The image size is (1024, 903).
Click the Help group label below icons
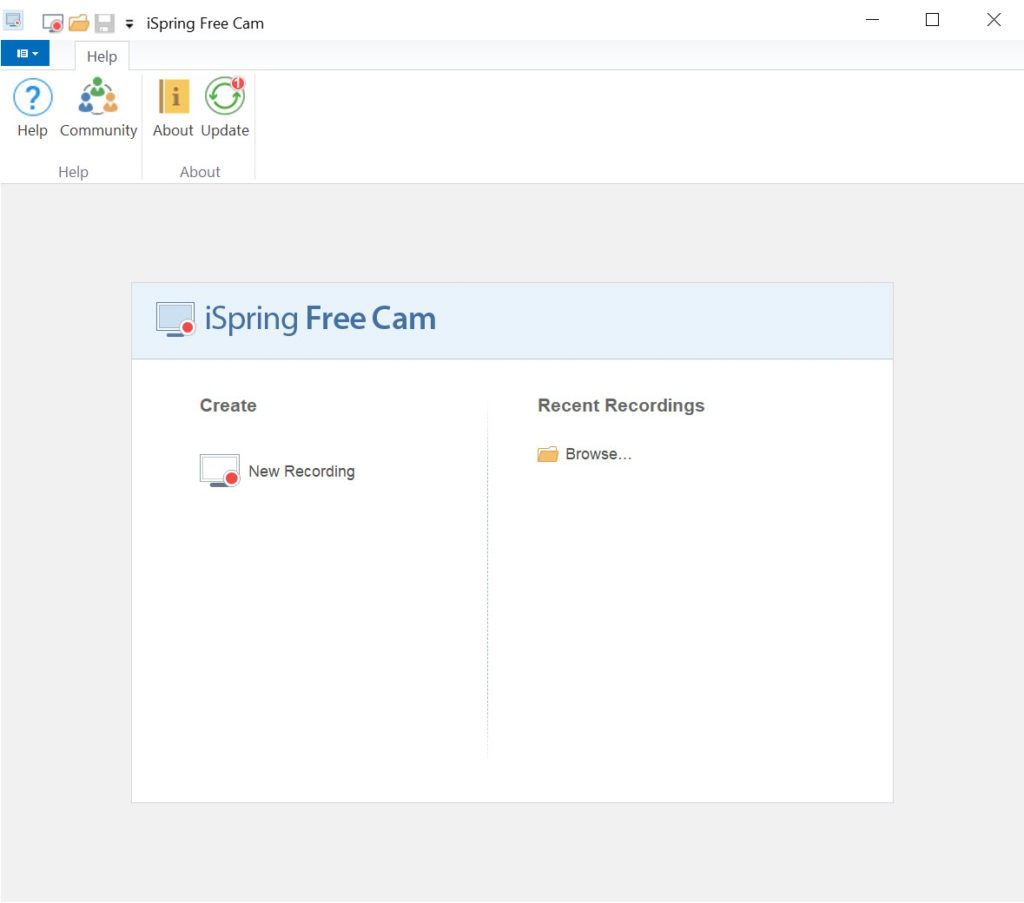[x=73, y=172]
